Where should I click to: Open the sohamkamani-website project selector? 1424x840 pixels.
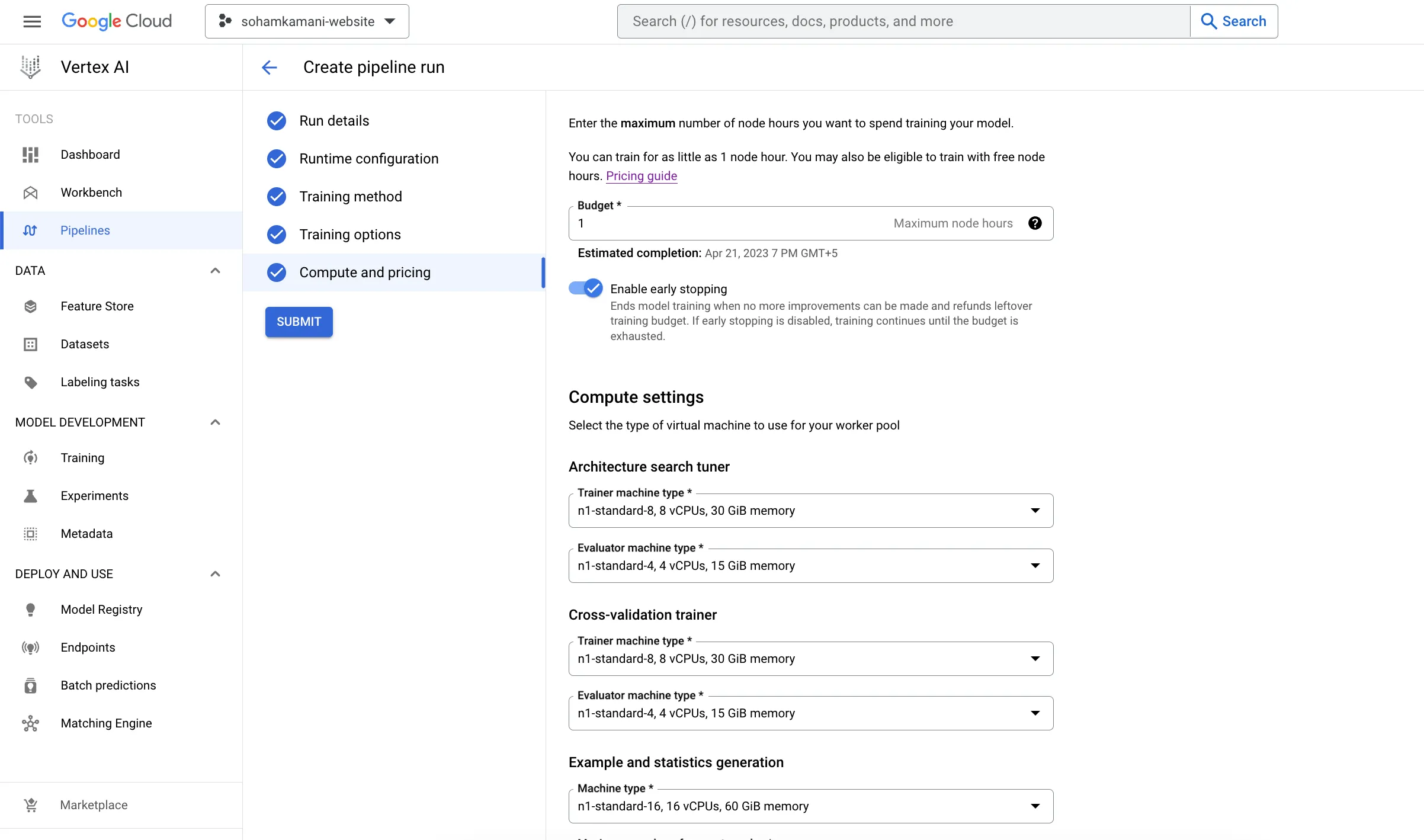coord(307,21)
